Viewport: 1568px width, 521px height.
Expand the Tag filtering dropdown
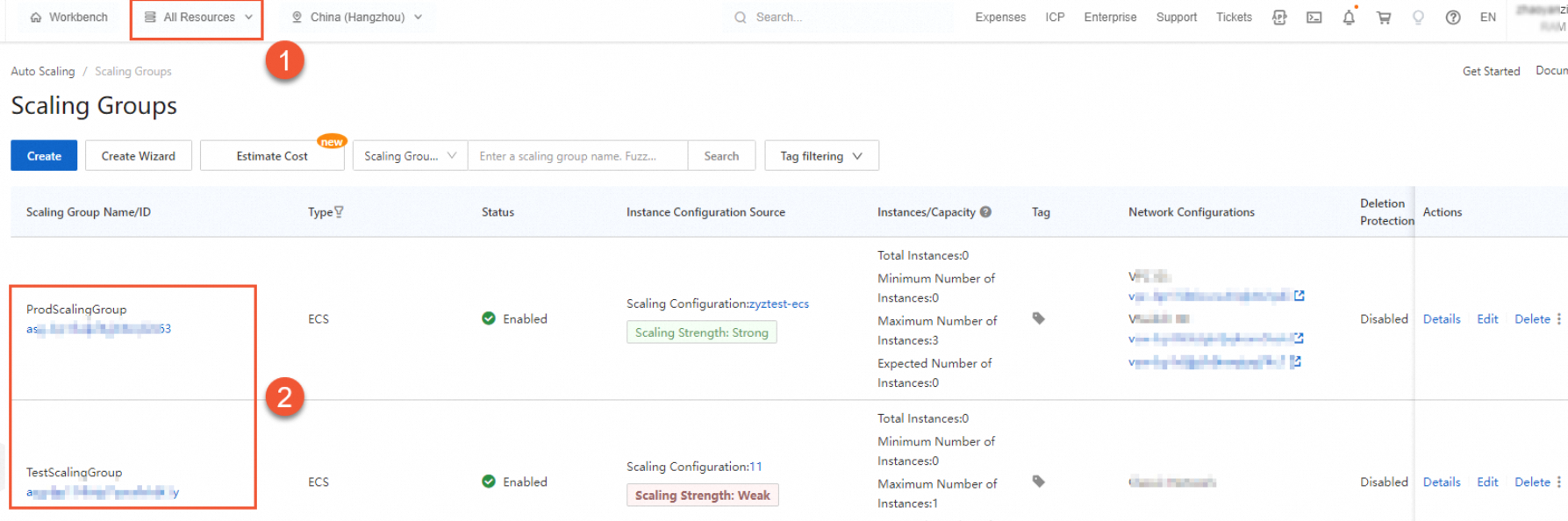[821, 156]
